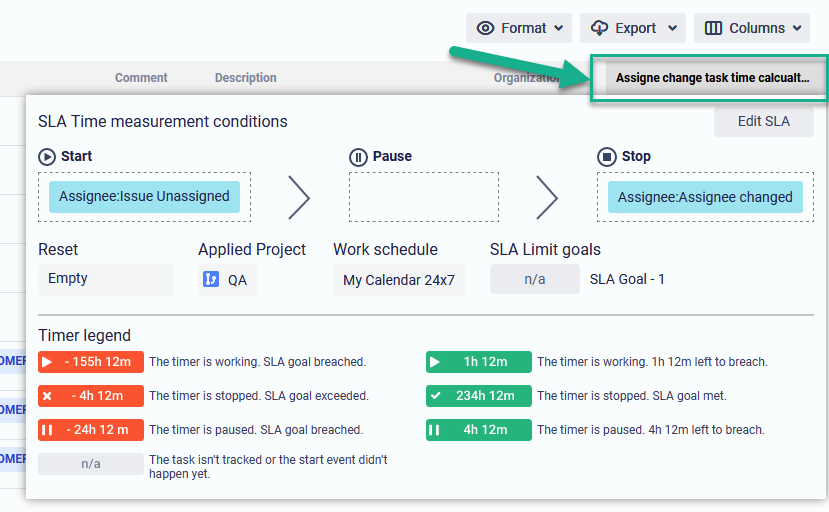
Task: Select the Assignee:Assignee changed stop condition
Action: [x=705, y=197]
